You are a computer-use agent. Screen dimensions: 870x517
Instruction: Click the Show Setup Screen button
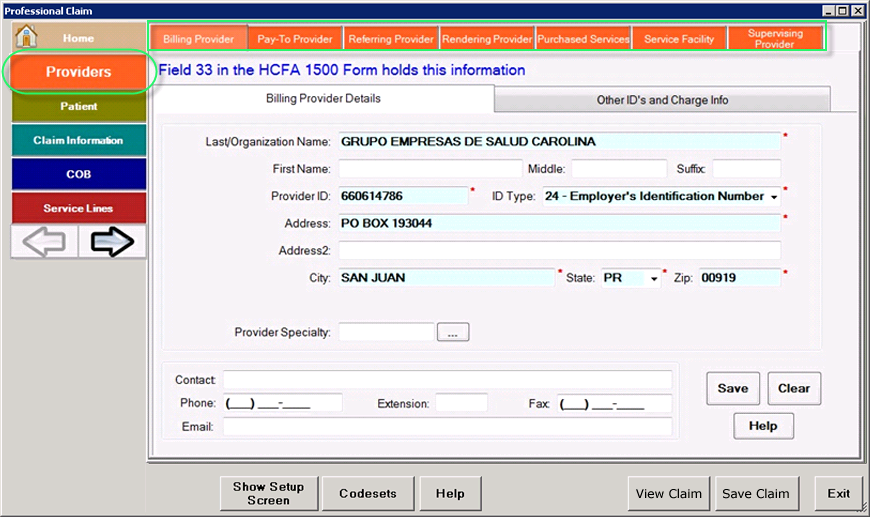coord(268,493)
